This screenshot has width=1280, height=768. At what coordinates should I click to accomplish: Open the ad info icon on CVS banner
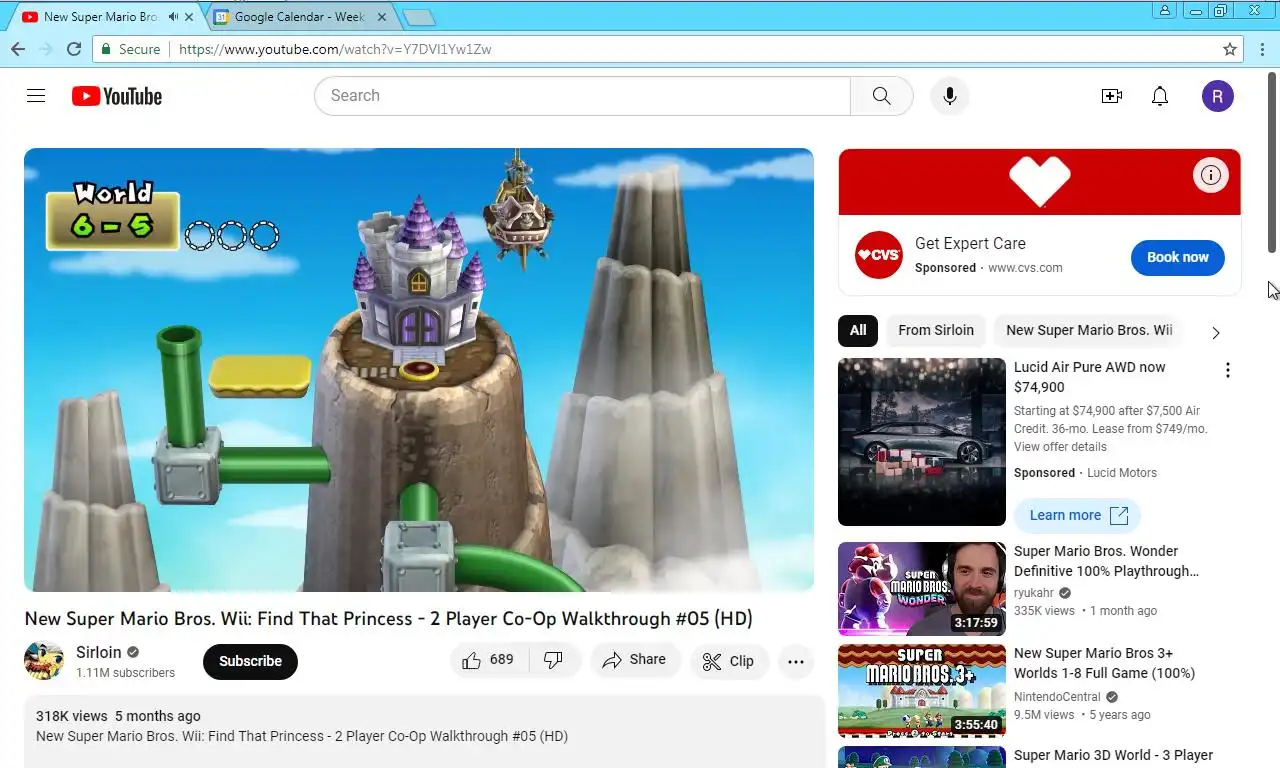click(x=1210, y=176)
